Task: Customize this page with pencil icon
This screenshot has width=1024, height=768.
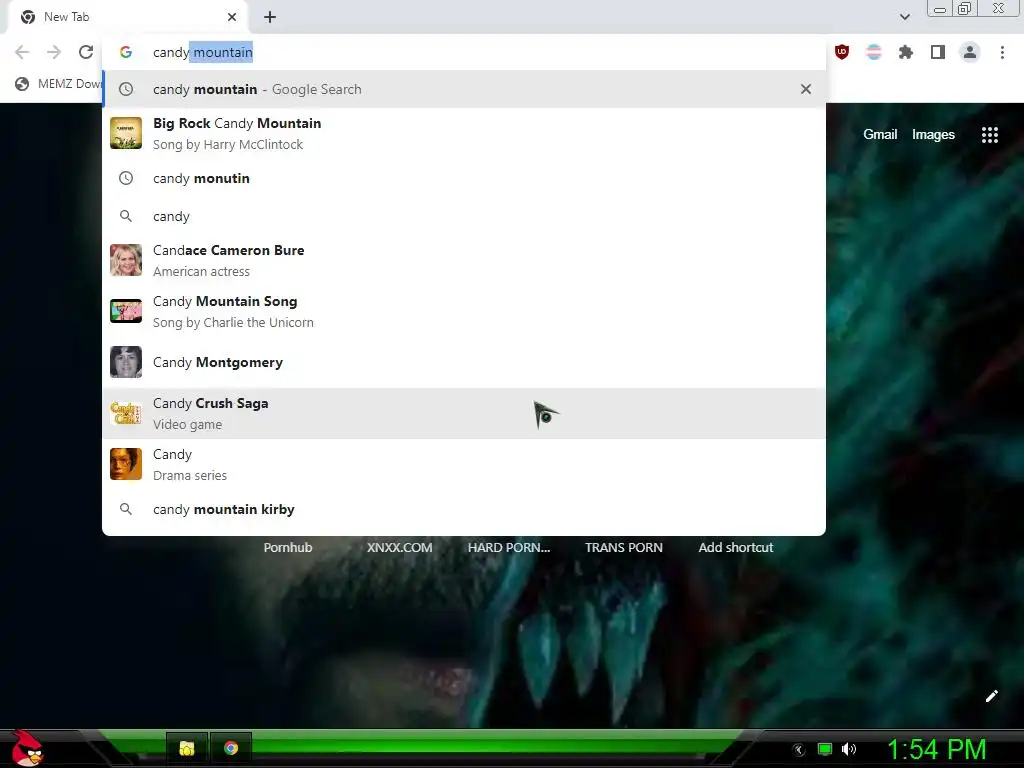Action: coord(991,696)
